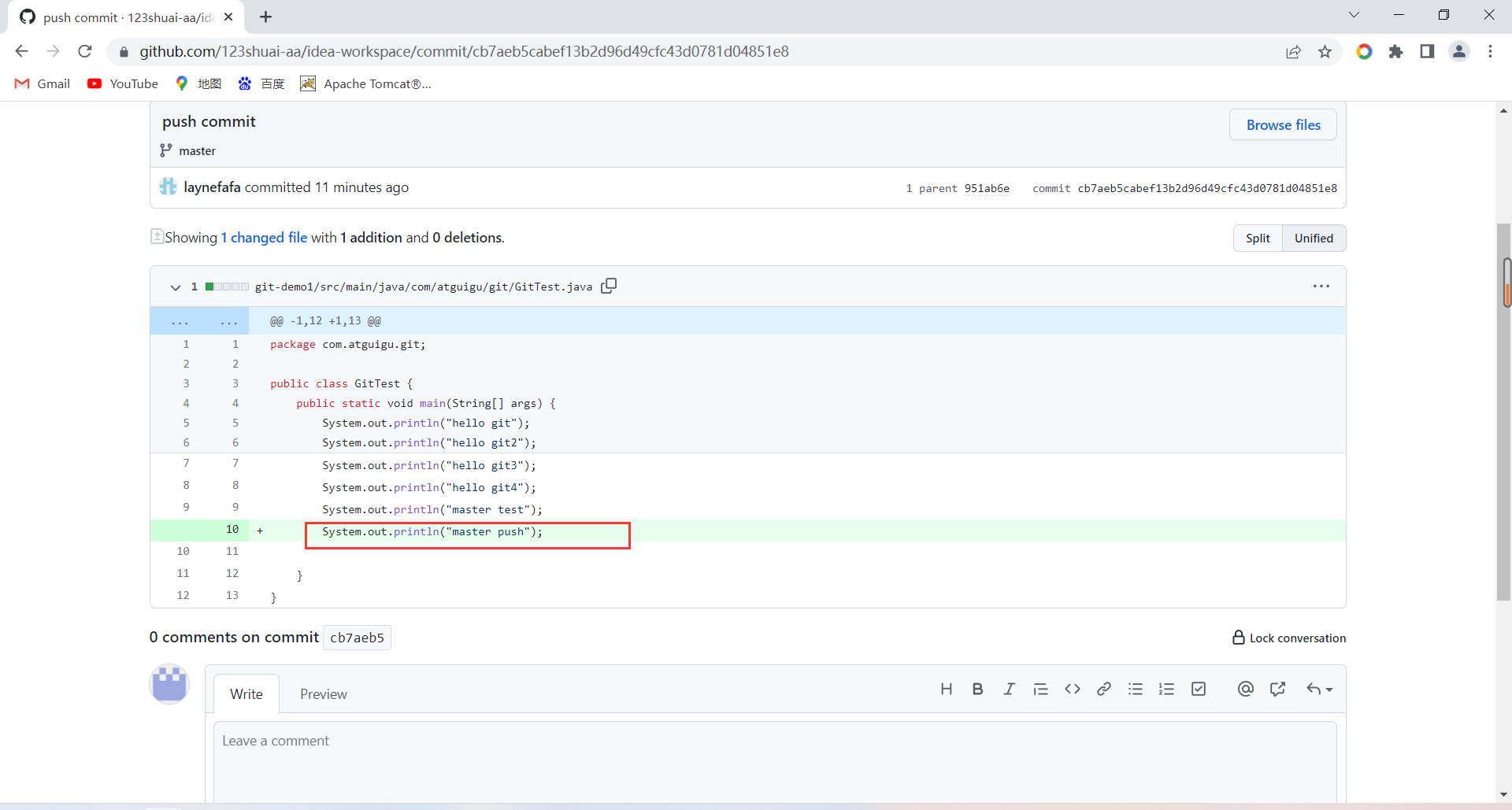1512x810 pixels.
Task: Click scrollbar down arrow
Action: (1504, 794)
